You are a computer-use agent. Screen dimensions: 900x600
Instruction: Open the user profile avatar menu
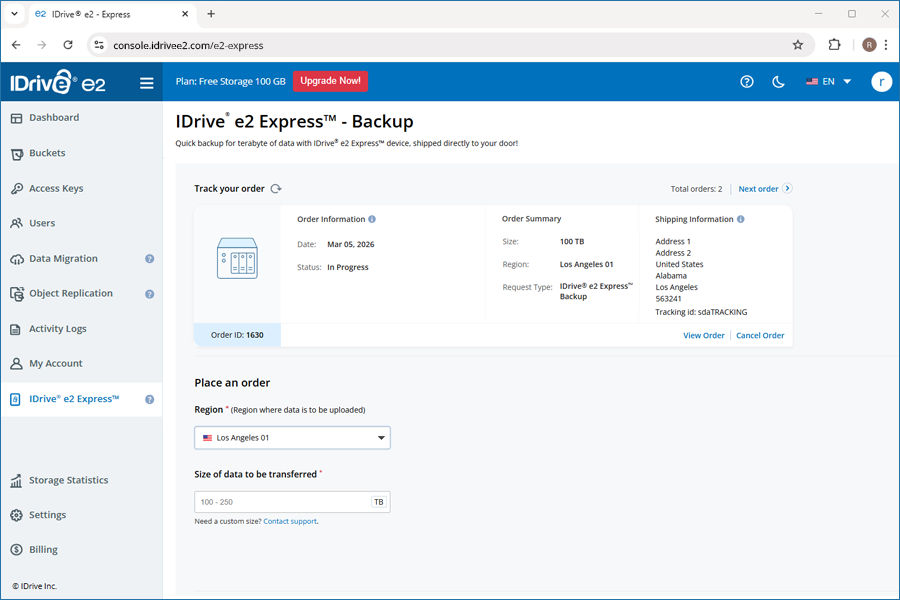[881, 82]
